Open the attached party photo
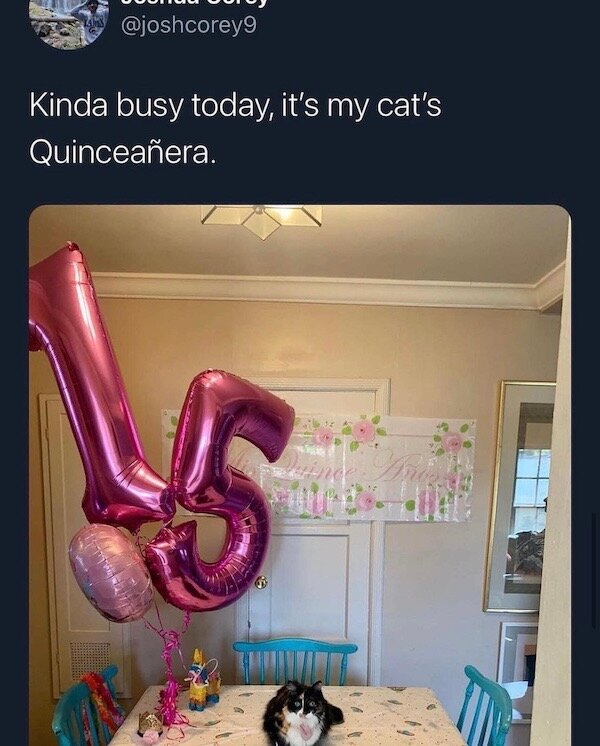Image resolution: width=600 pixels, height=746 pixels. click(300, 475)
